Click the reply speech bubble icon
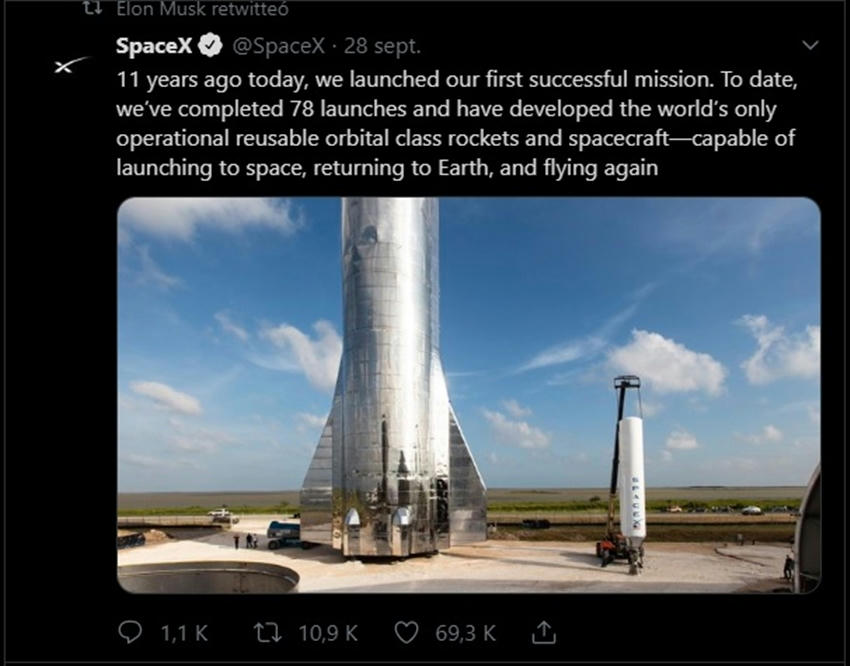Viewport: 850px width, 666px height. coord(132,631)
